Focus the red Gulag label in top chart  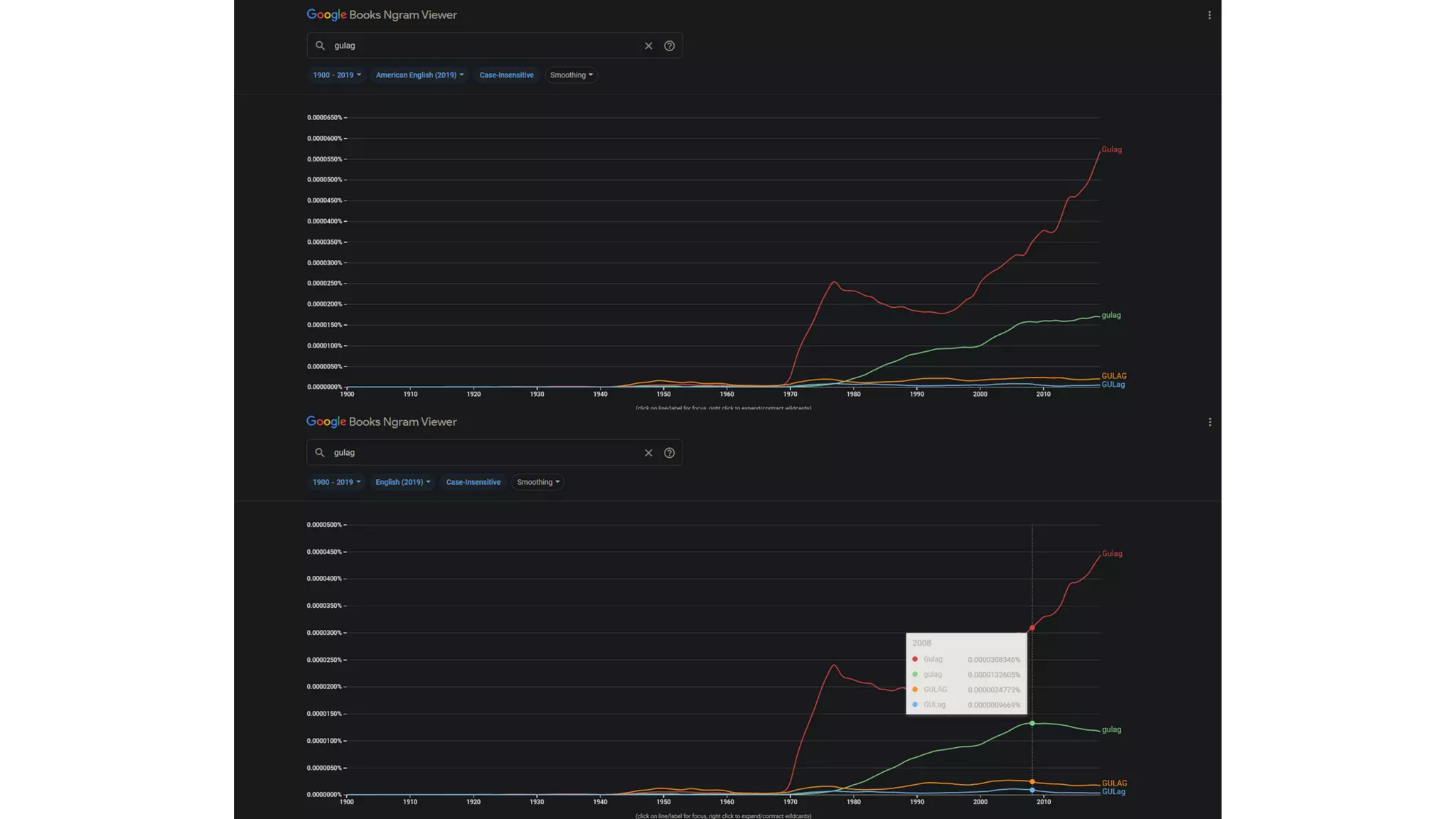coord(1111,150)
